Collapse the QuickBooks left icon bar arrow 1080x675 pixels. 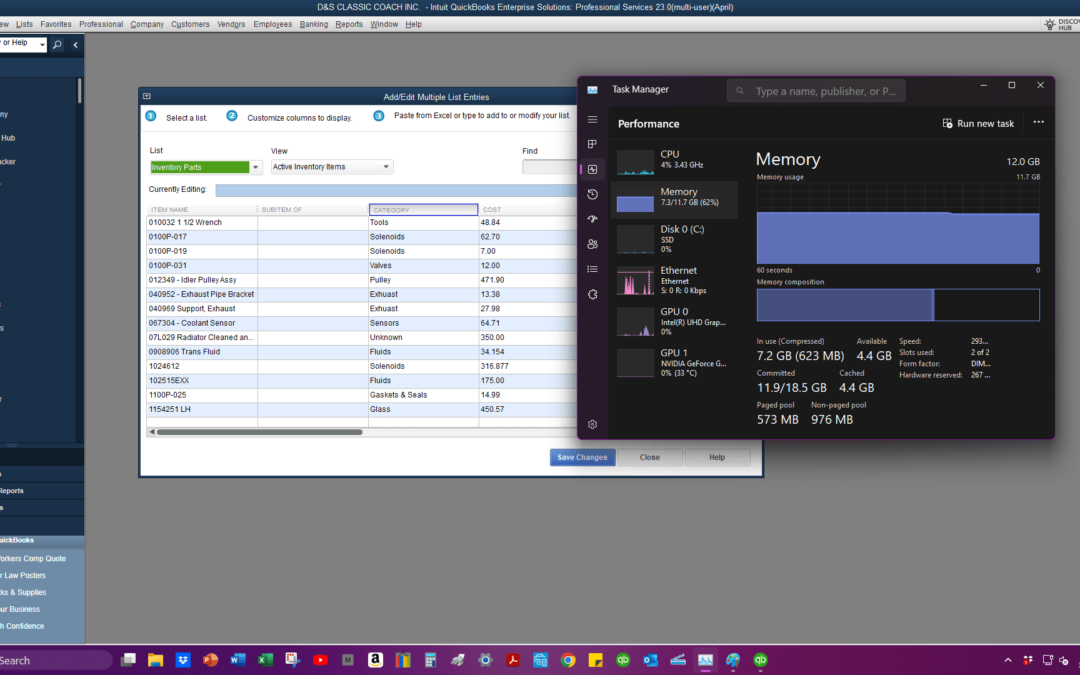click(x=75, y=45)
